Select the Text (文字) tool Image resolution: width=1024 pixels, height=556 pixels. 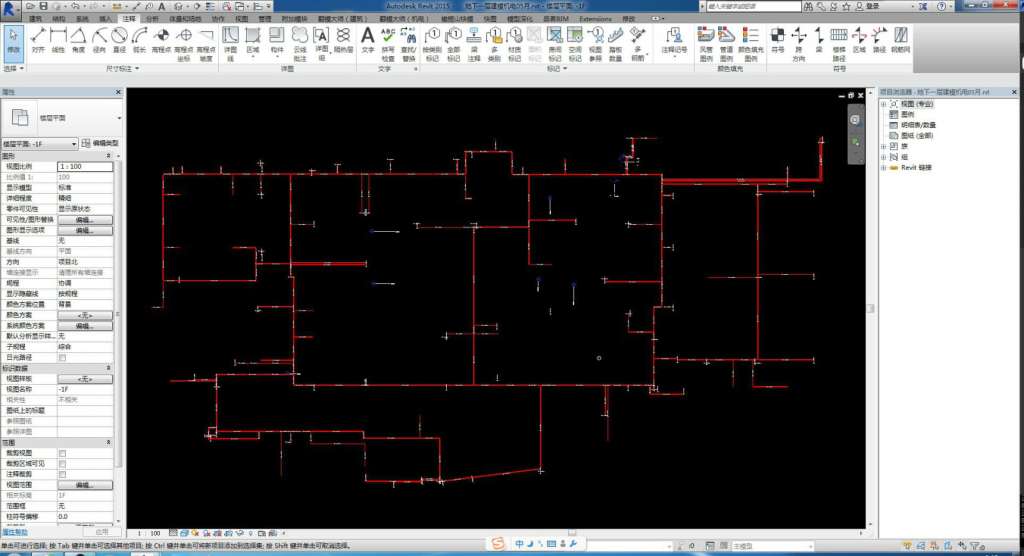(x=368, y=40)
